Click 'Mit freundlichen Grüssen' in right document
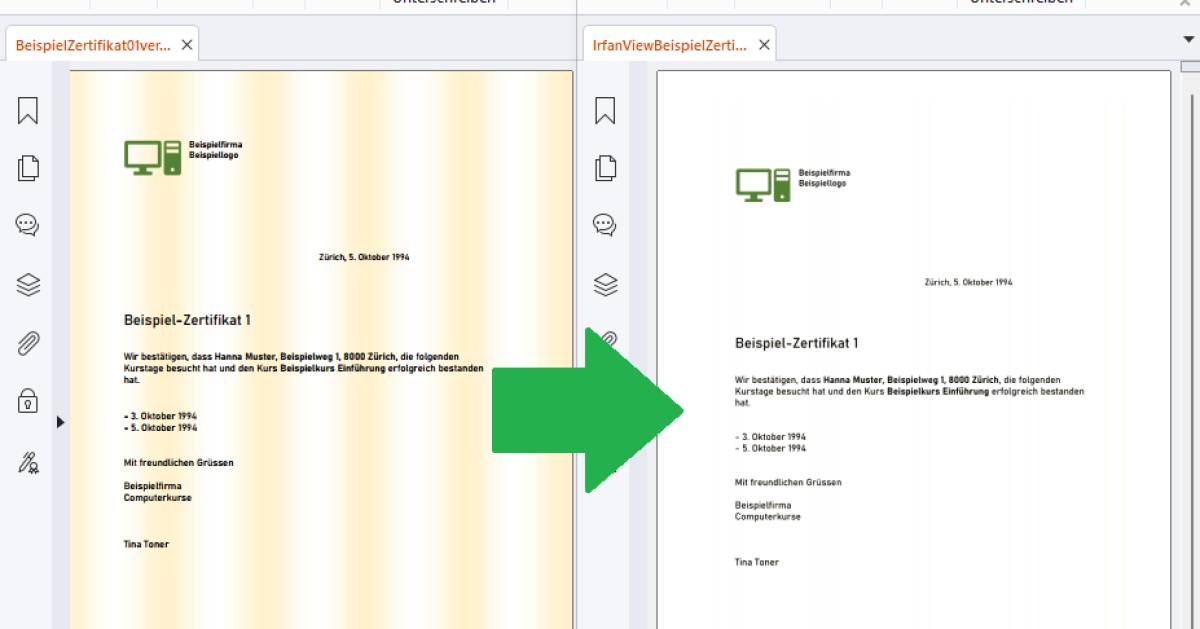 tap(788, 482)
